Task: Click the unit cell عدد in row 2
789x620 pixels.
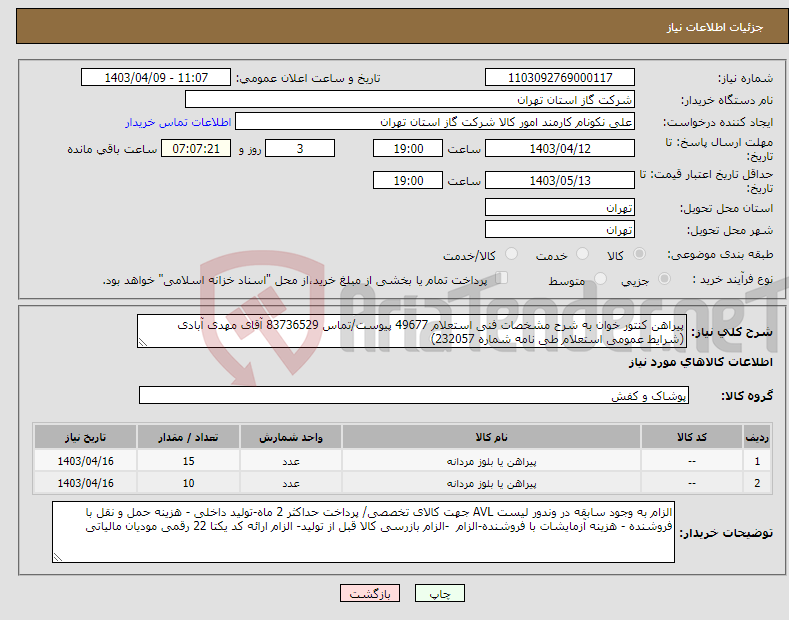Action: point(291,483)
